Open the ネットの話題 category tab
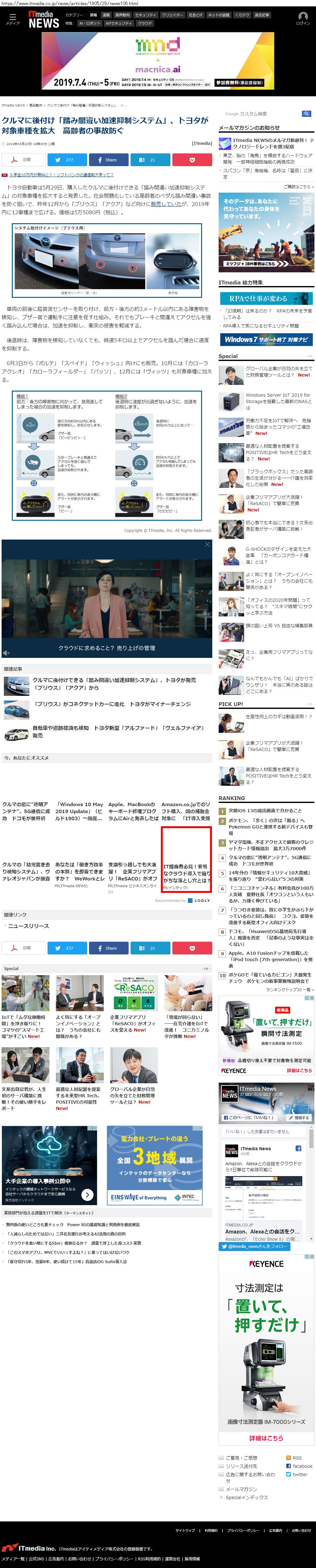Image resolution: width=316 pixels, height=1568 pixels. [219, 15]
